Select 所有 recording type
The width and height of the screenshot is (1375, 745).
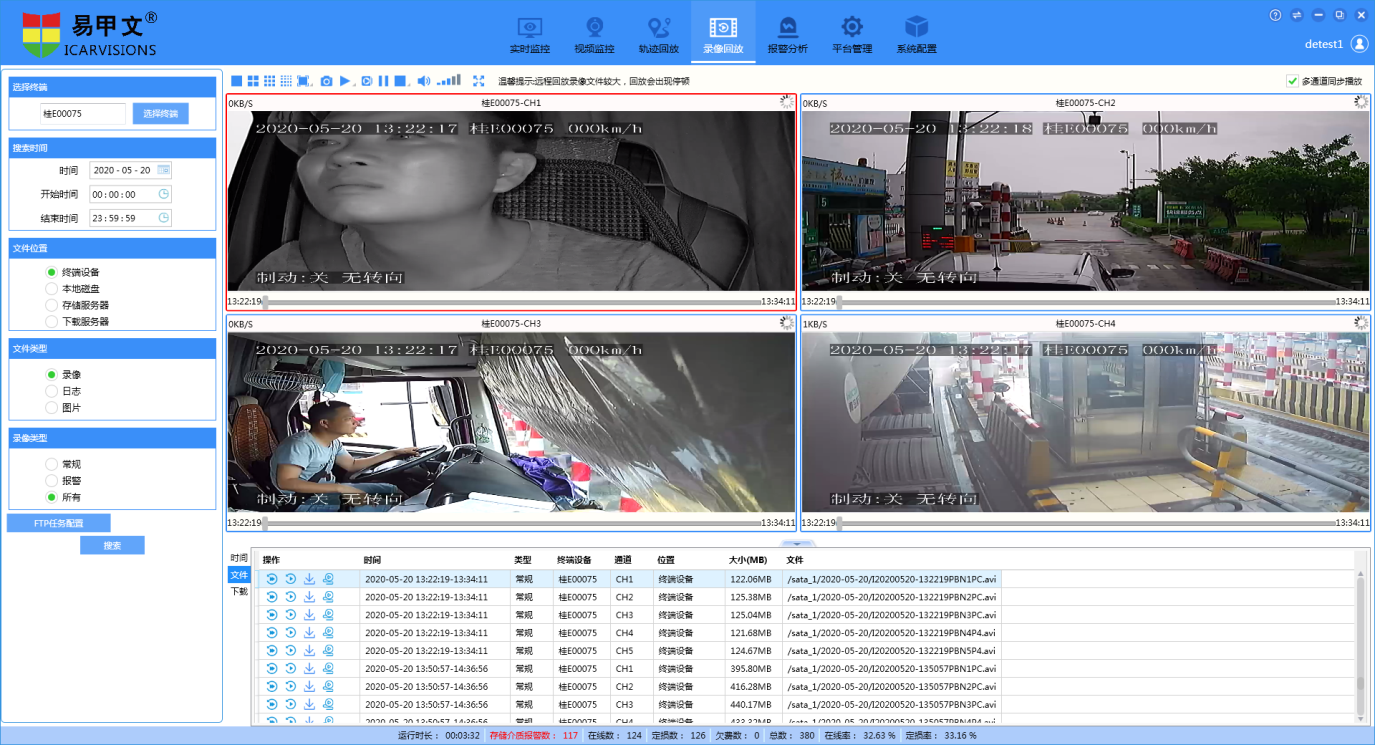[x=52, y=497]
